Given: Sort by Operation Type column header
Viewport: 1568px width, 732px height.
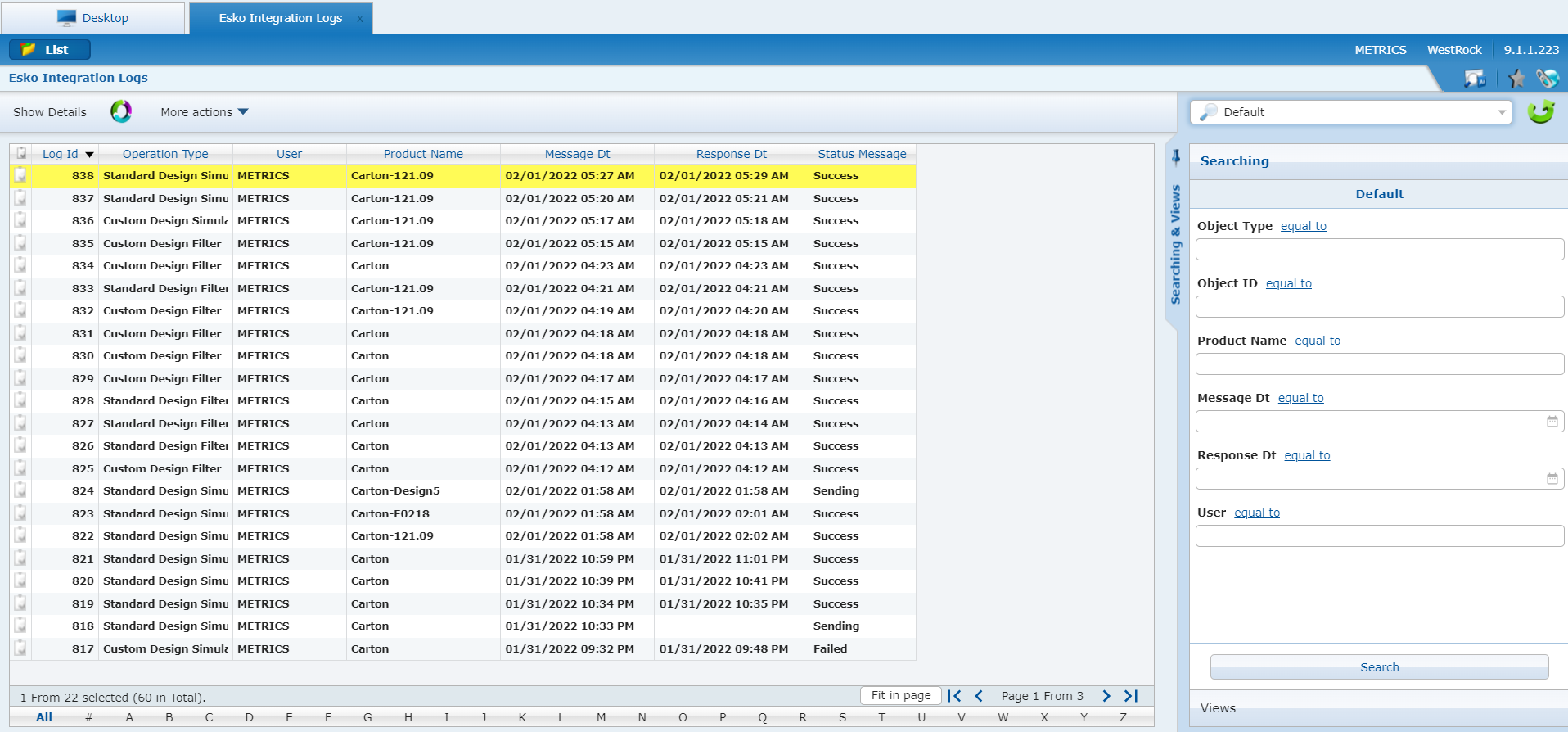Looking at the screenshot, I should [x=165, y=154].
